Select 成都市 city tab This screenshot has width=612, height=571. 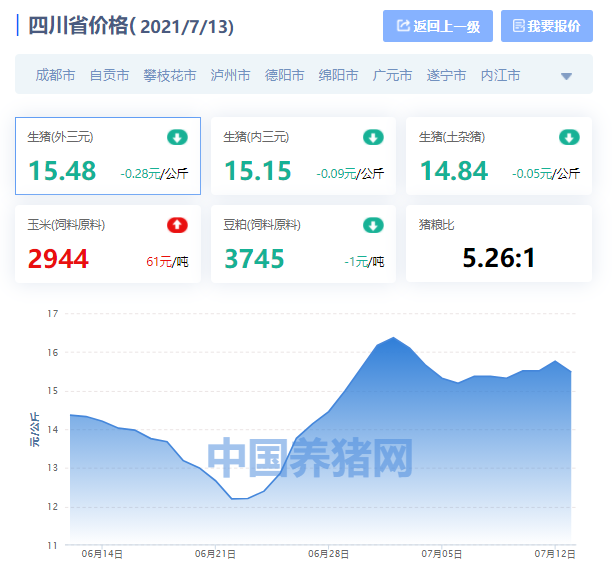(x=55, y=75)
